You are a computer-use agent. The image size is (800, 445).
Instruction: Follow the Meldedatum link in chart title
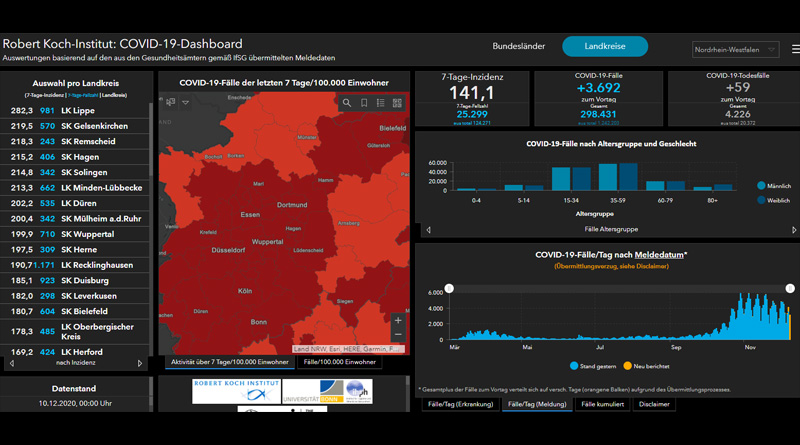[x=659, y=255]
